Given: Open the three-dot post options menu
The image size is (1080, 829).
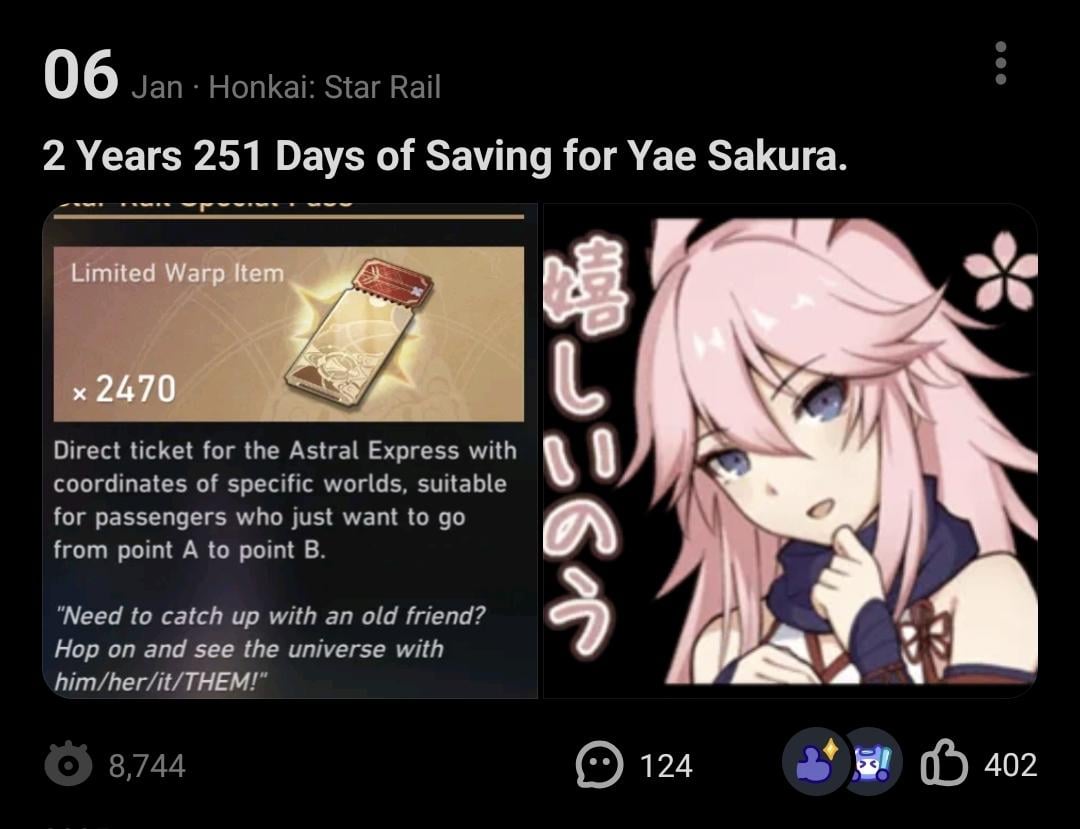Looking at the screenshot, I should 1001,63.
